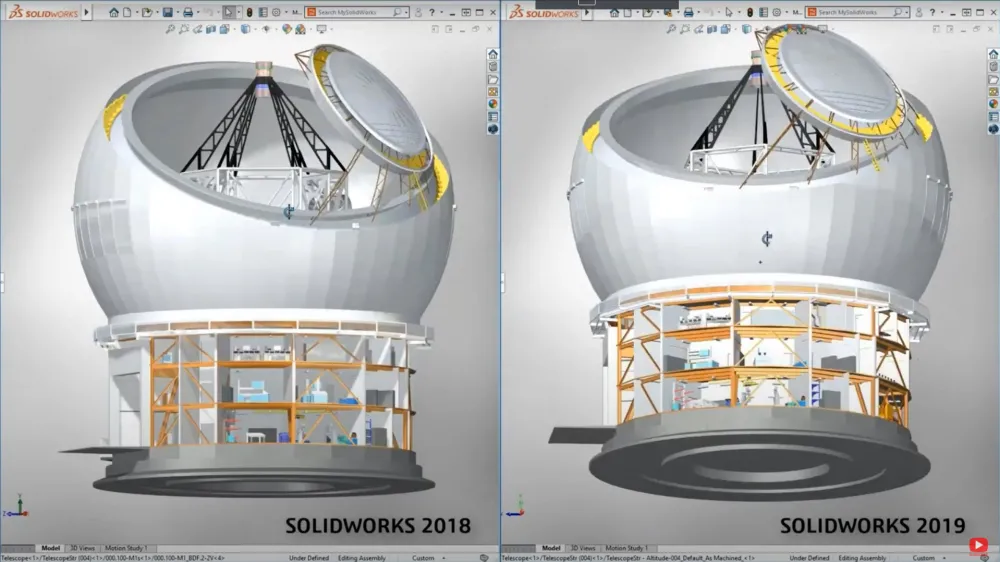The height and width of the screenshot is (562, 1000).
Task: Click Help question mark in right window
Action: coord(932,12)
